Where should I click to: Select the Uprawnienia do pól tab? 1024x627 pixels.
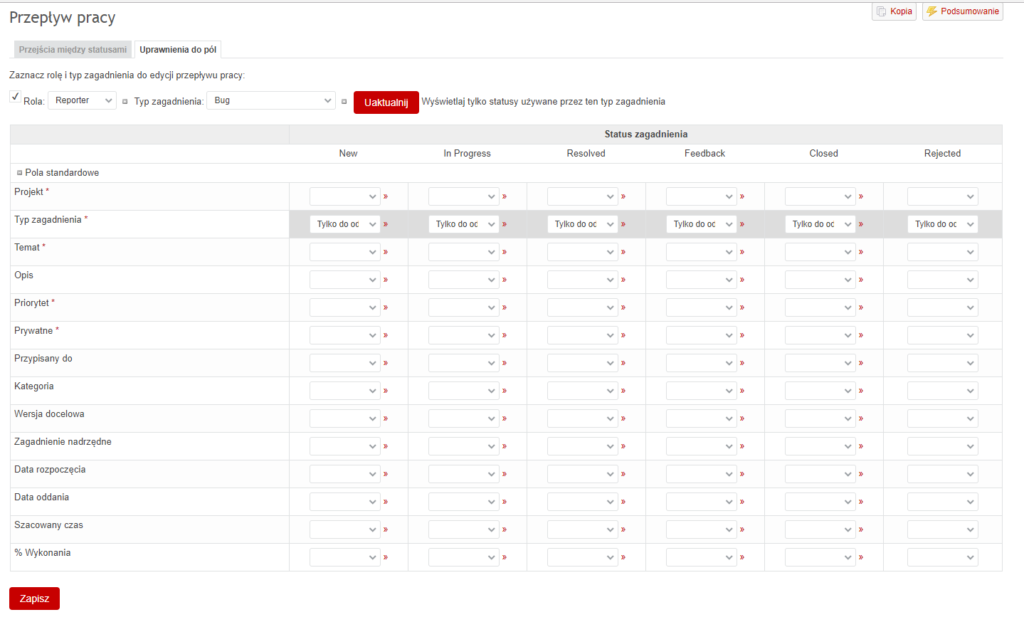178,50
